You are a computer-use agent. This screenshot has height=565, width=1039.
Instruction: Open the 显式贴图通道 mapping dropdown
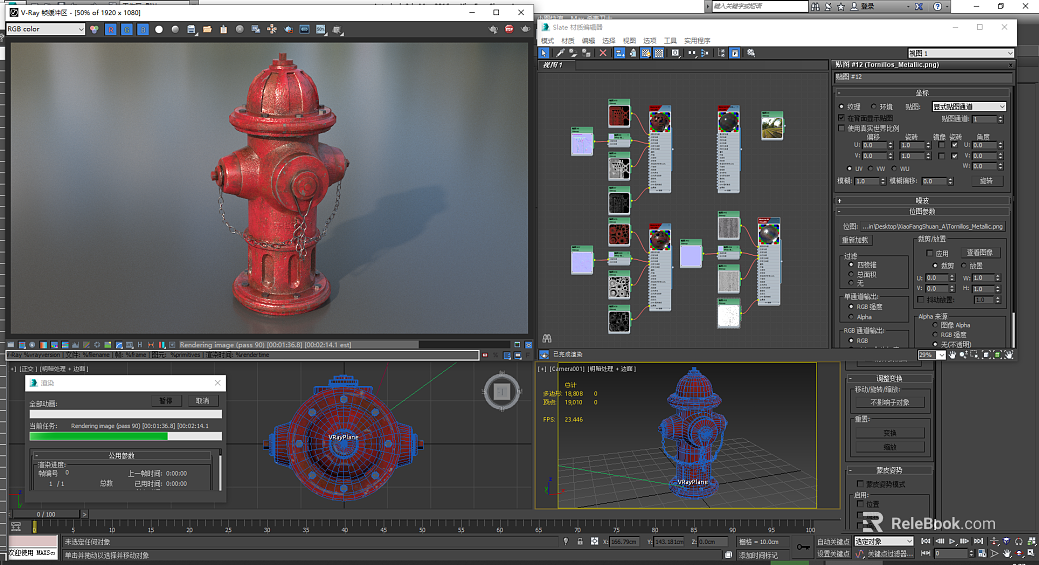point(969,107)
